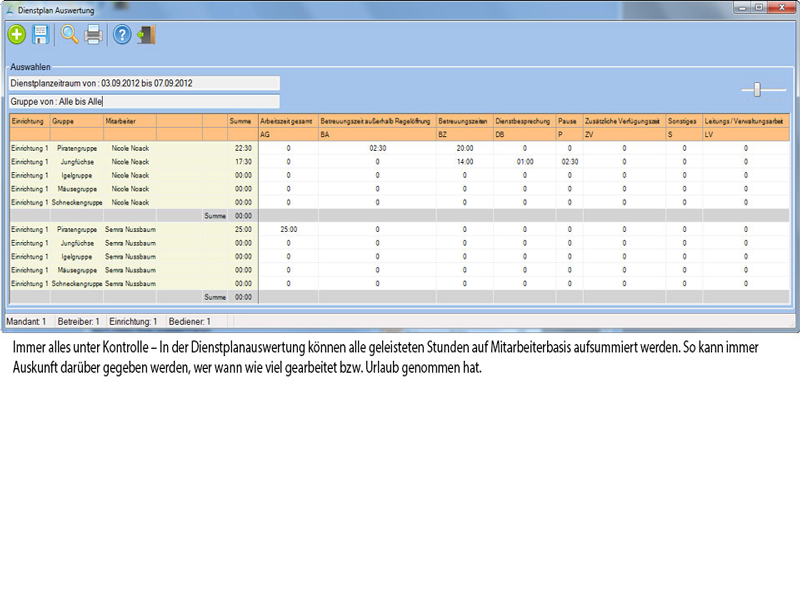Click the green plus add icon

click(17, 35)
